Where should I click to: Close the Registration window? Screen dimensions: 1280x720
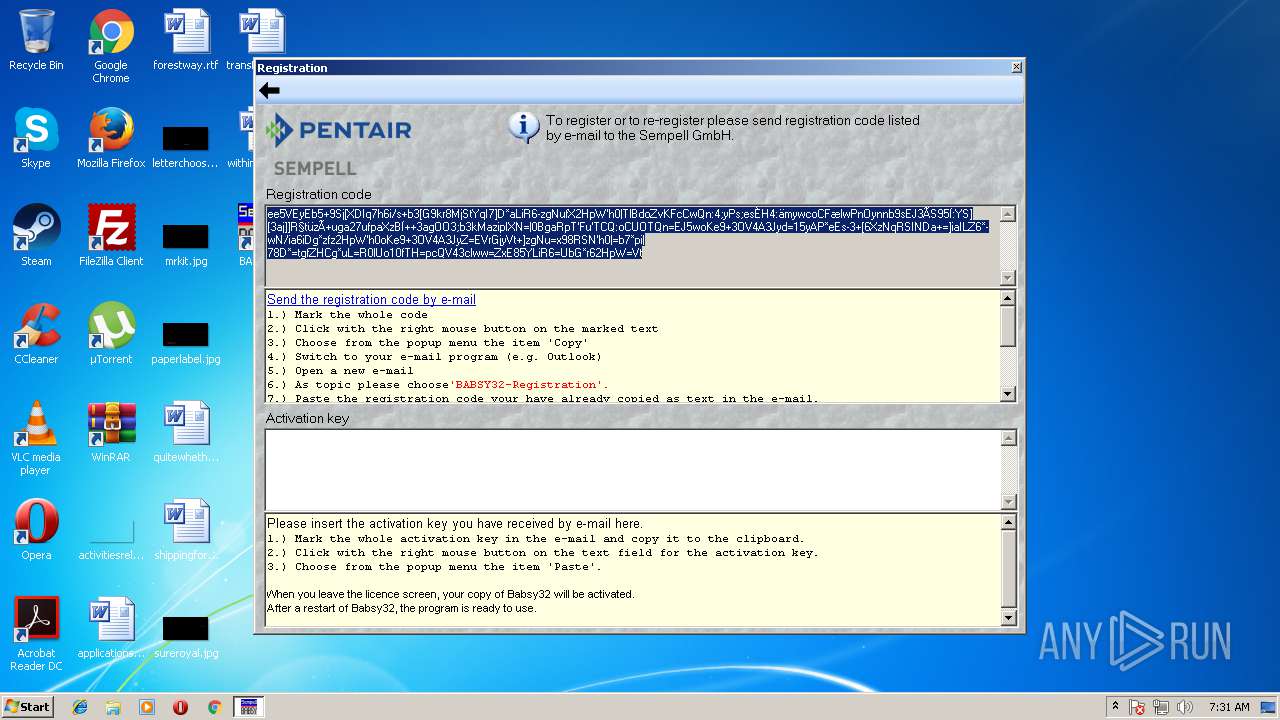1016,67
